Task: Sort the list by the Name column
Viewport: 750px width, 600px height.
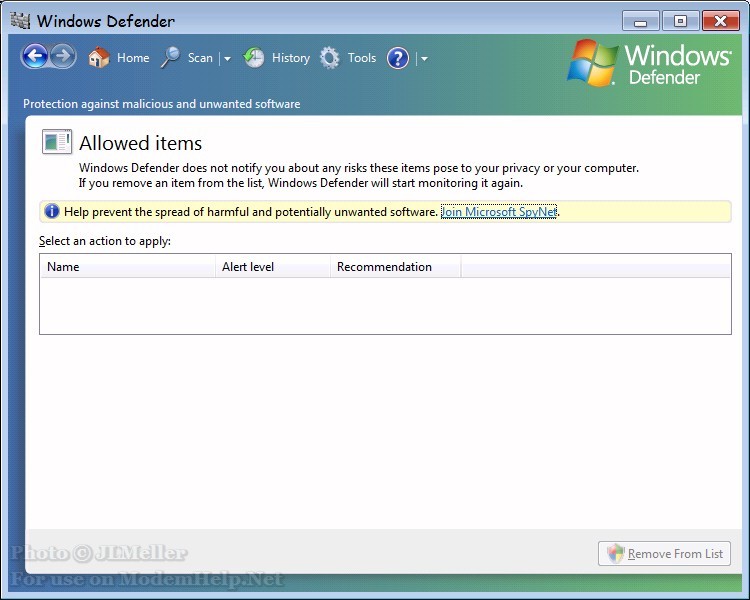Action: tap(128, 267)
